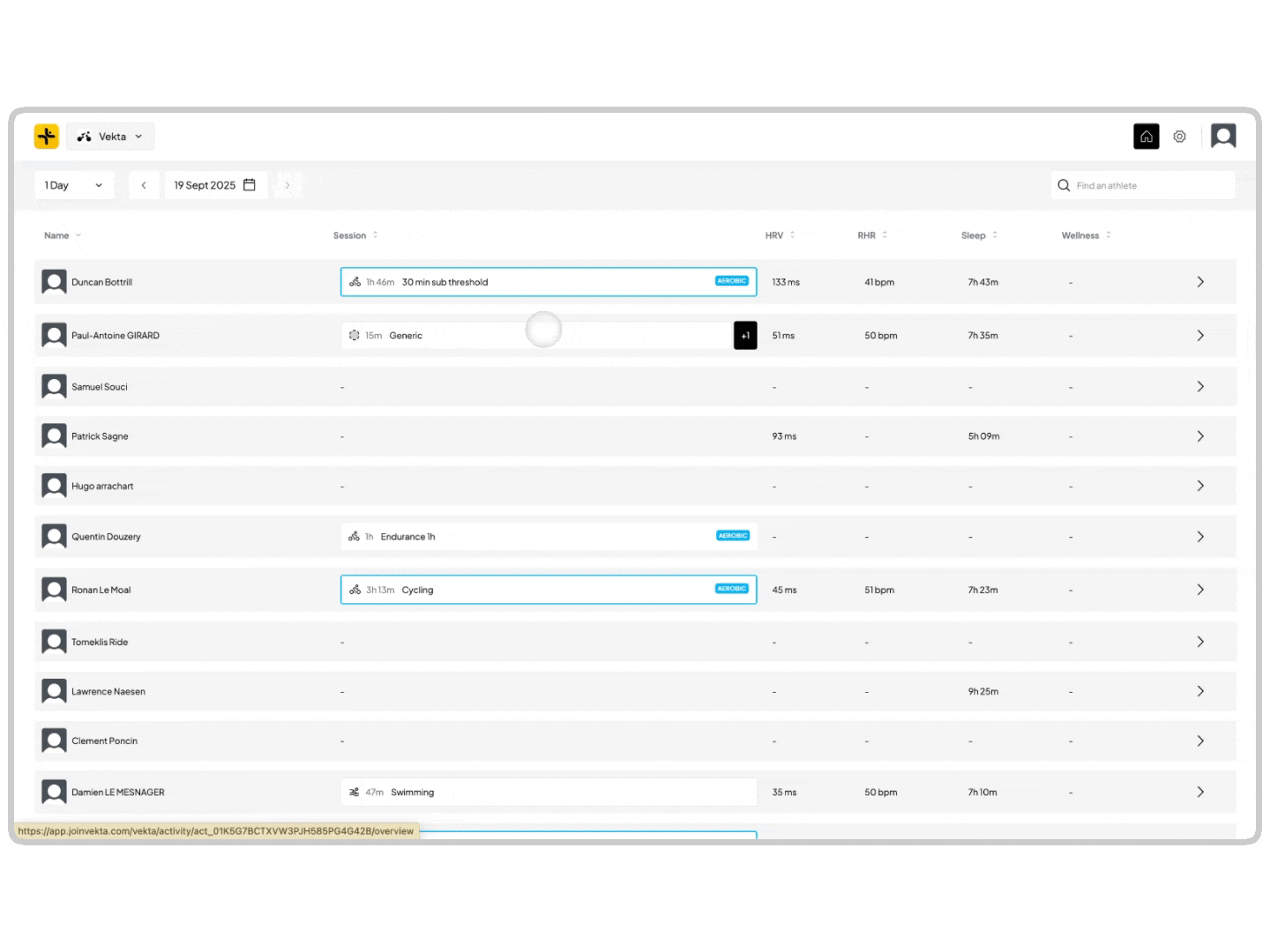
Task: Click the +1 badge on Paul-Antoine's session
Action: (745, 336)
